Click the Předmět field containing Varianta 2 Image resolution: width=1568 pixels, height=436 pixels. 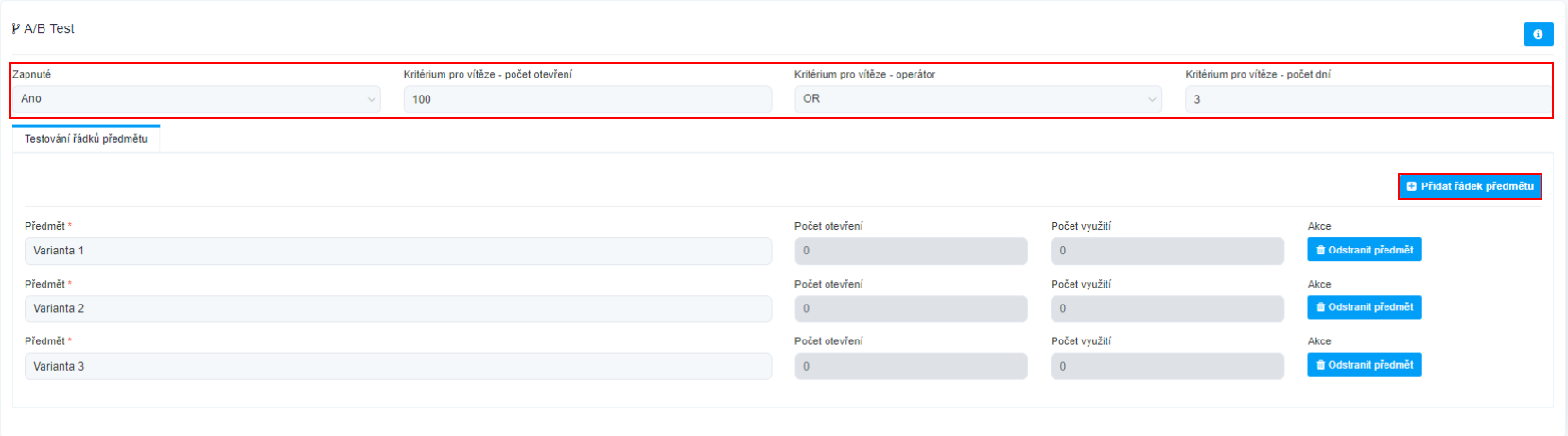(x=398, y=308)
